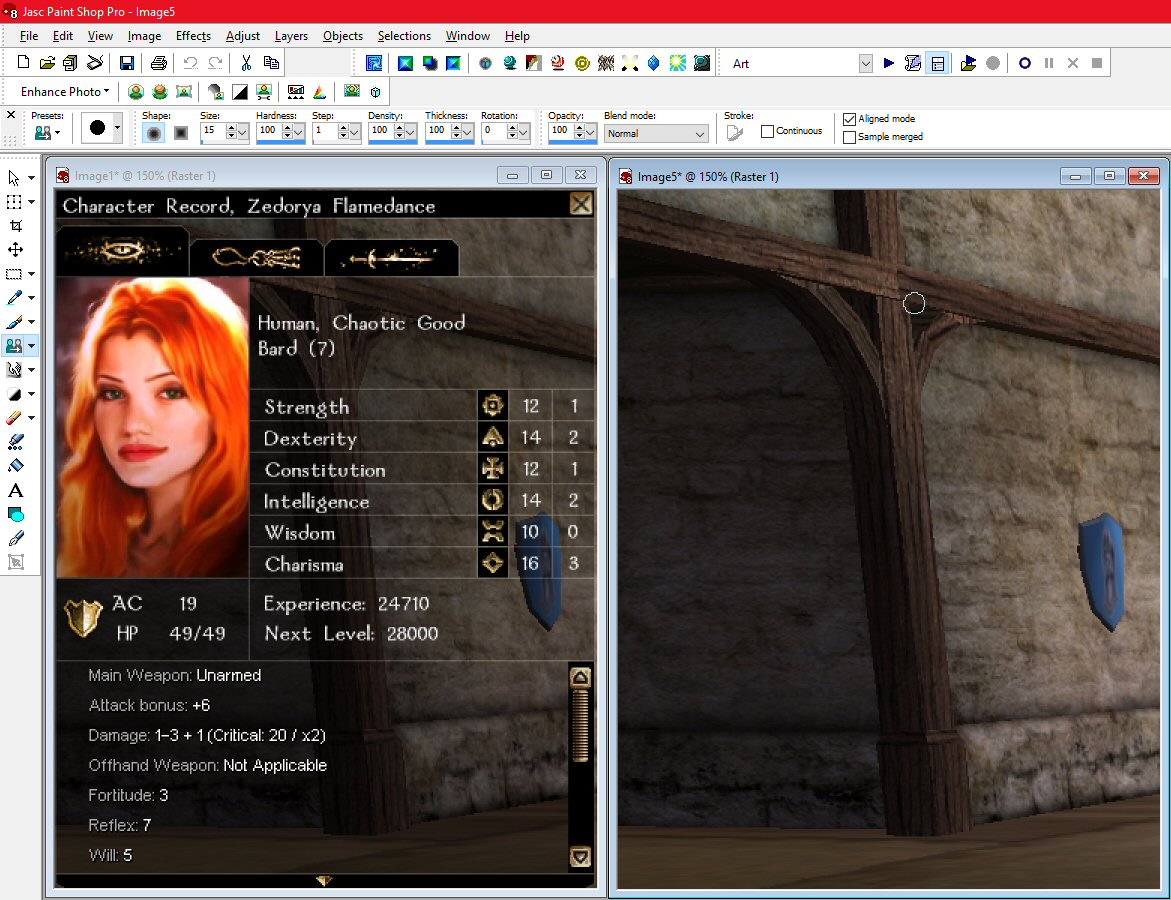Select the Crop tool
This screenshot has height=900, width=1171.
[x=15, y=226]
